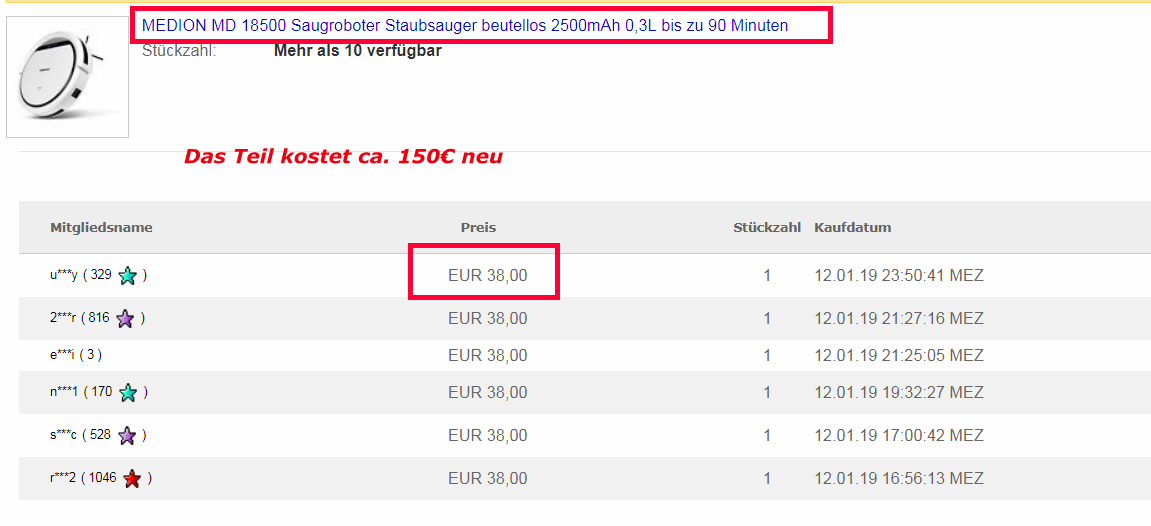Click the red text 'Das Teil kostet ca. 150€ neu'
The image size is (1151, 526).
tap(343, 157)
